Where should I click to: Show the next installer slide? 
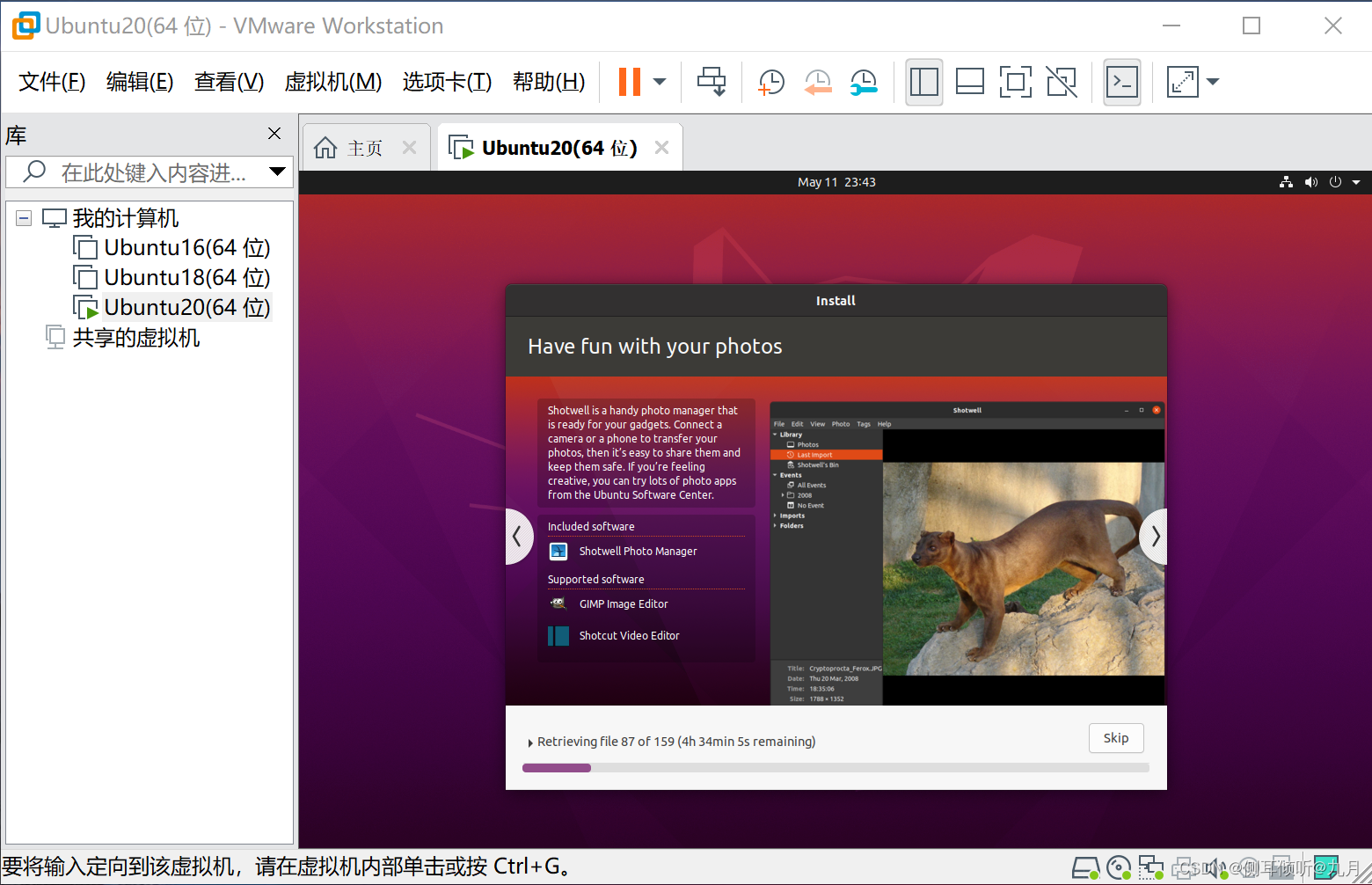pos(1154,536)
